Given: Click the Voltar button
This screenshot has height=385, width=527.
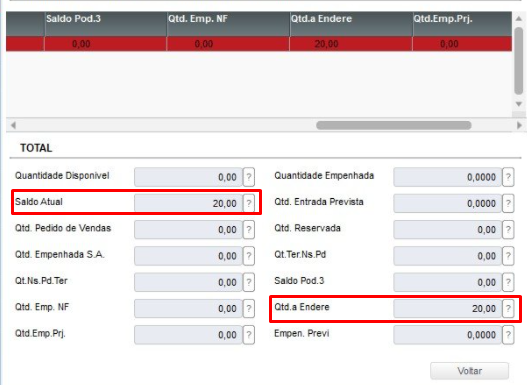Looking at the screenshot, I should point(469,371).
